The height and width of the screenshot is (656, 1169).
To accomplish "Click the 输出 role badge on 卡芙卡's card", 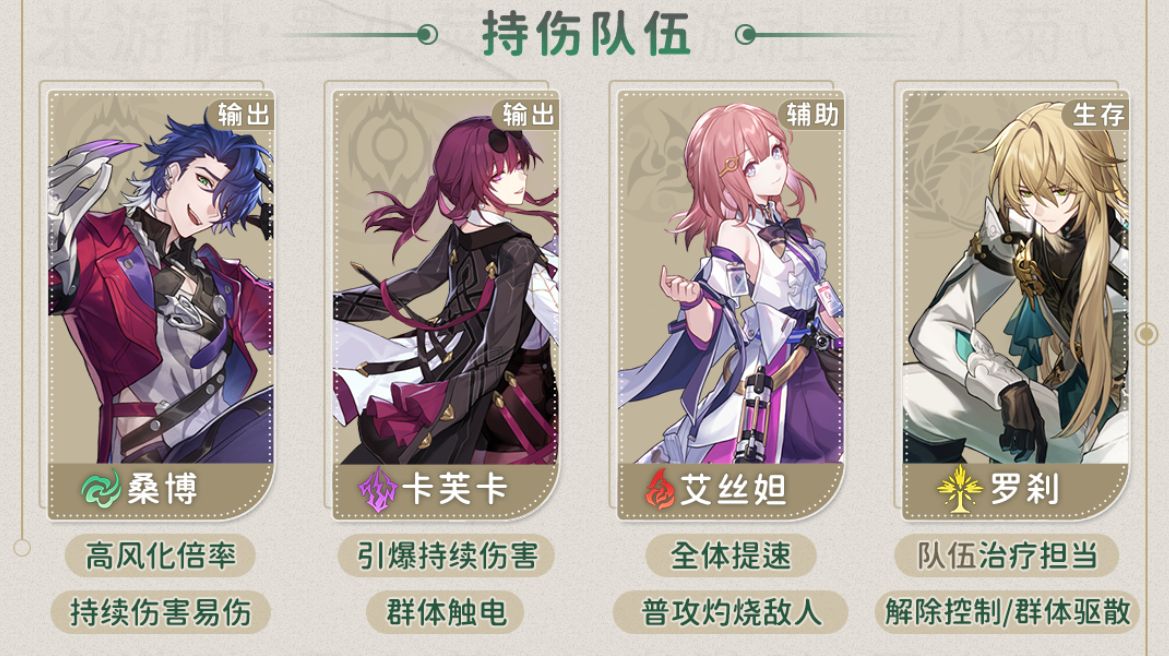I will pos(527,115).
